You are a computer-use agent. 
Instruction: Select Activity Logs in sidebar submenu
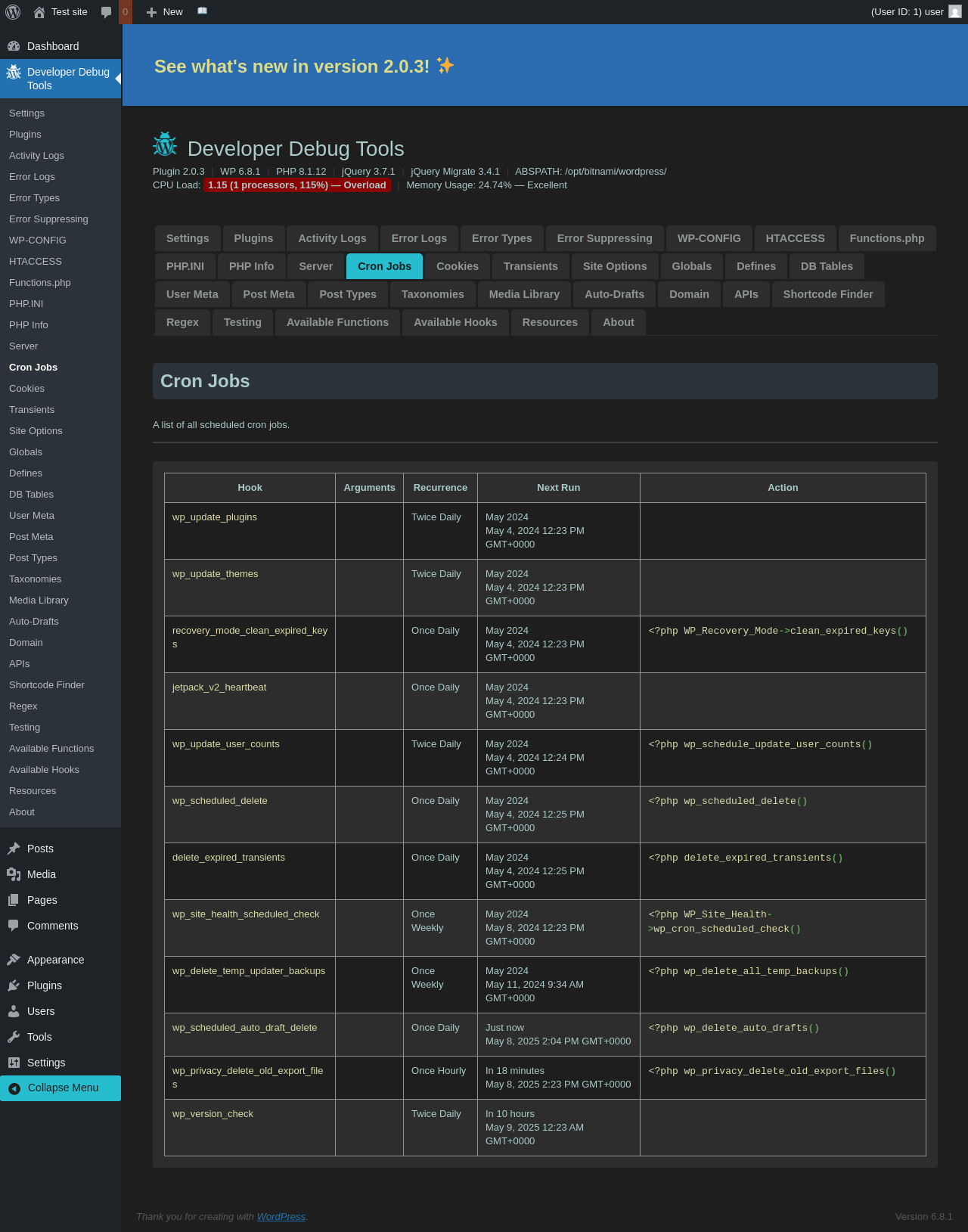coord(36,156)
